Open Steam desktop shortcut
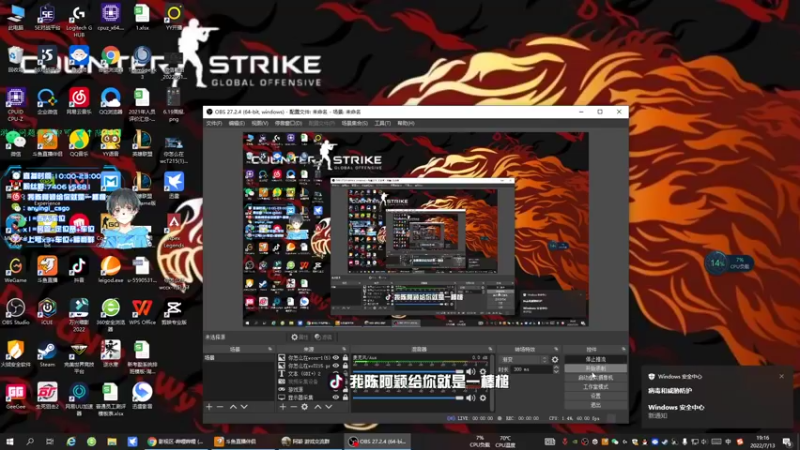 47,355
